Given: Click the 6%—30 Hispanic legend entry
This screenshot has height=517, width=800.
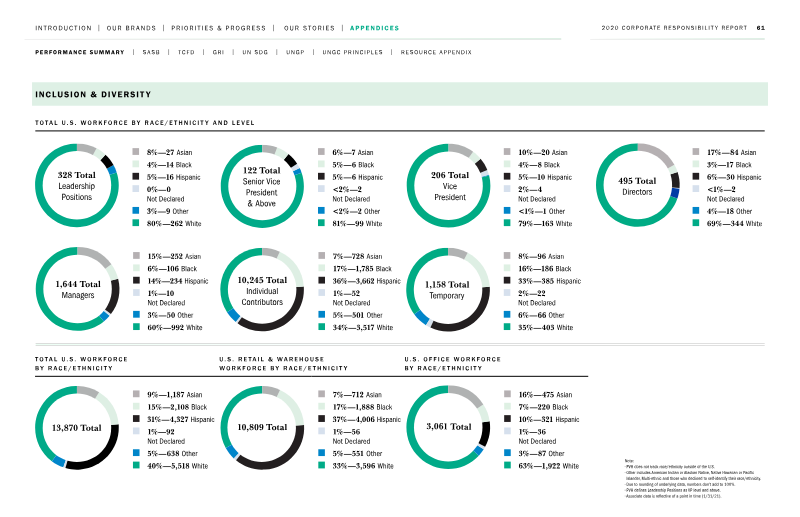Looking at the screenshot, I should (x=734, y=177).
